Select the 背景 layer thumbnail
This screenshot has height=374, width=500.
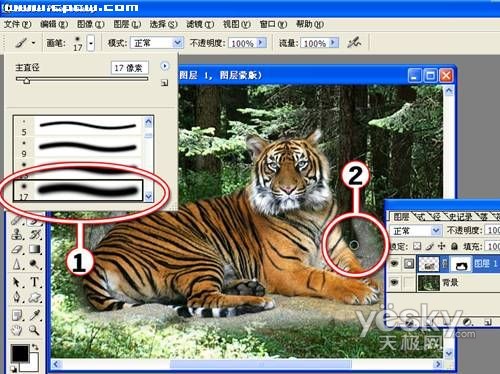[x=428, y=283]
